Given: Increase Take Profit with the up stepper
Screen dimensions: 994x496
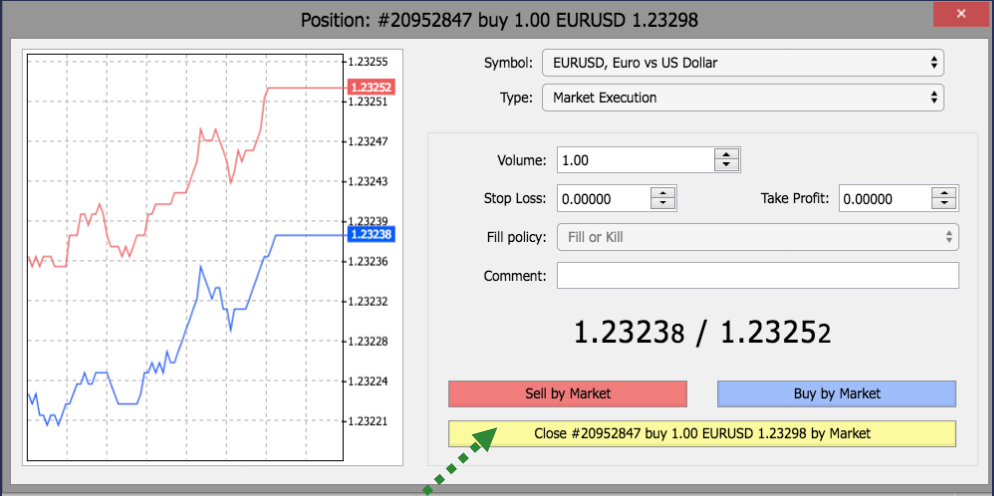Looking at the screenshot, I should (945, 193).
